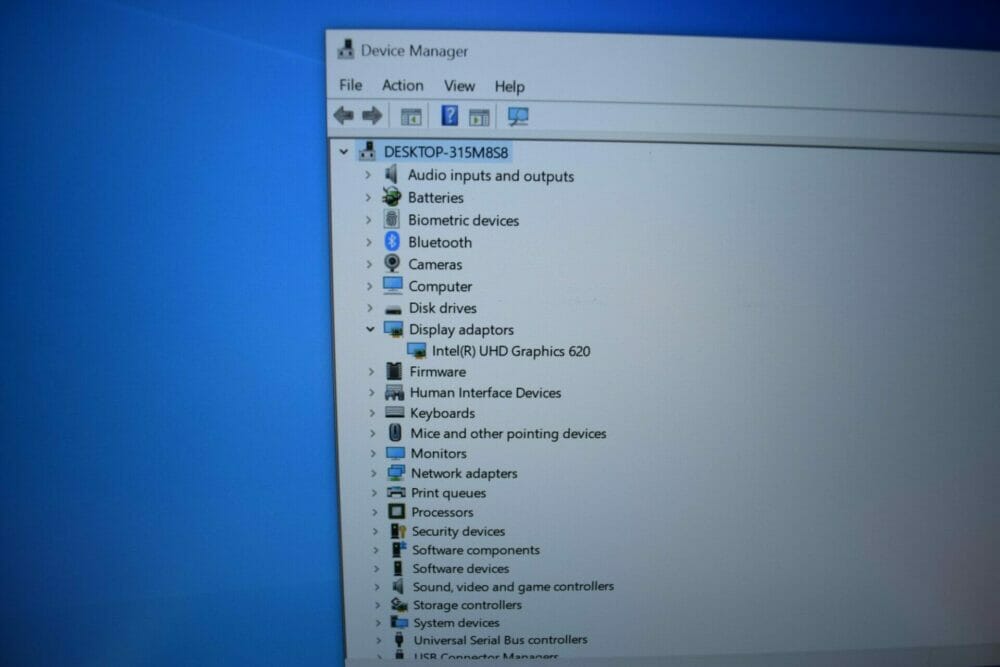Viewport: 1000px width, 667px height.
Task: Expand the Batteries category
Action: [x=368, y=198]
